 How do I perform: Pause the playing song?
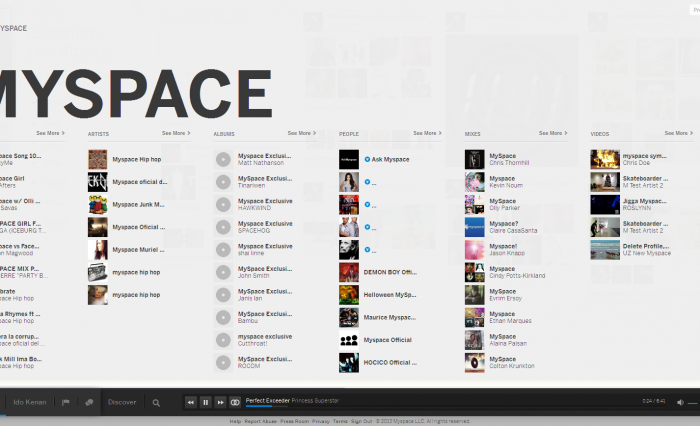click(x=205, y=402)
